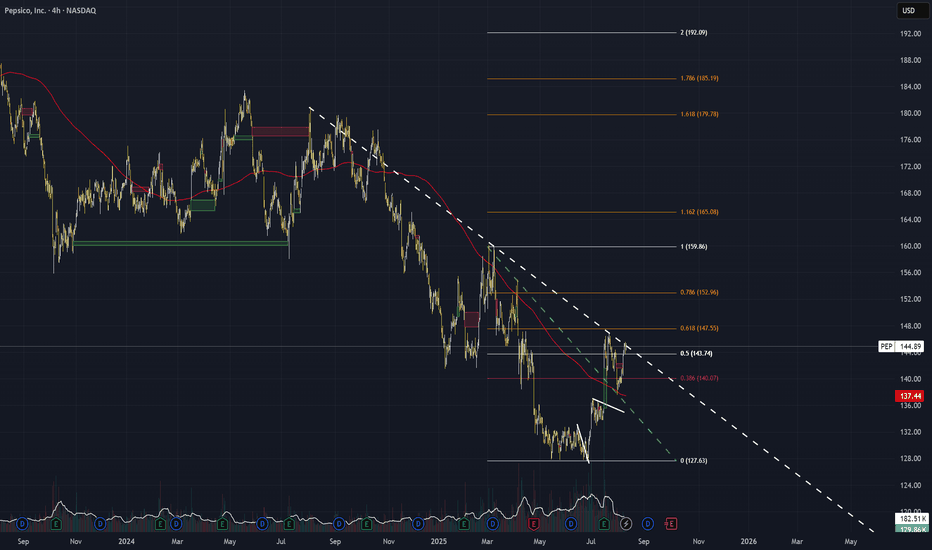The image size is (932, 550).
Task: Select the Fib level label '0 (127.63)'
Action: coord(694,461)
